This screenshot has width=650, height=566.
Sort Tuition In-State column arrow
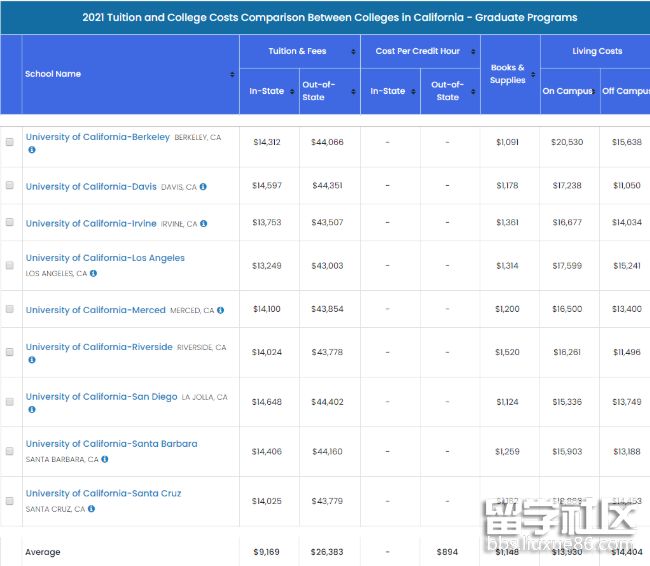[x=292, y=92]
